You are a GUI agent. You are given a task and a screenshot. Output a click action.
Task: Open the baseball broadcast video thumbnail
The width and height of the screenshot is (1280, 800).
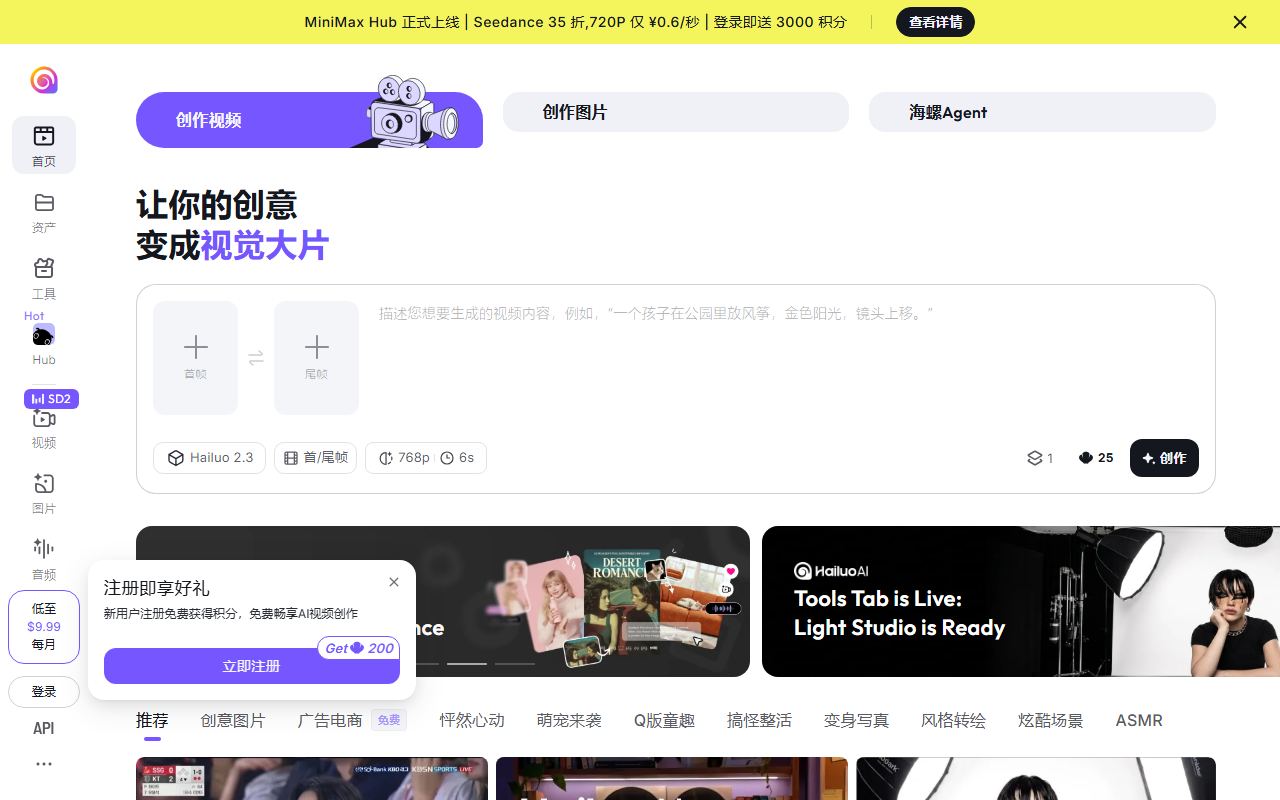tap(312, 778)
